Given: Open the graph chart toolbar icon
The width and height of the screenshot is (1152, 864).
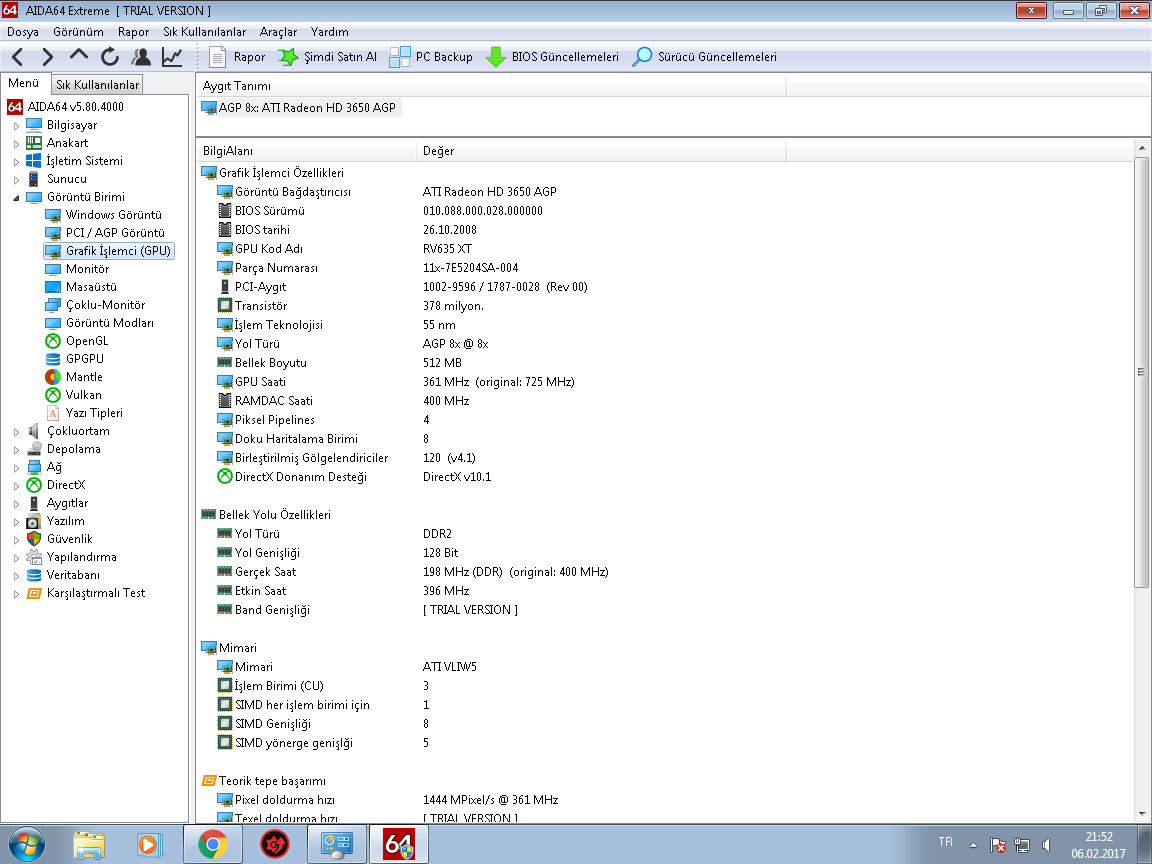Looking at the screenshot, I should pyautogui.click(x=172, y=57).
